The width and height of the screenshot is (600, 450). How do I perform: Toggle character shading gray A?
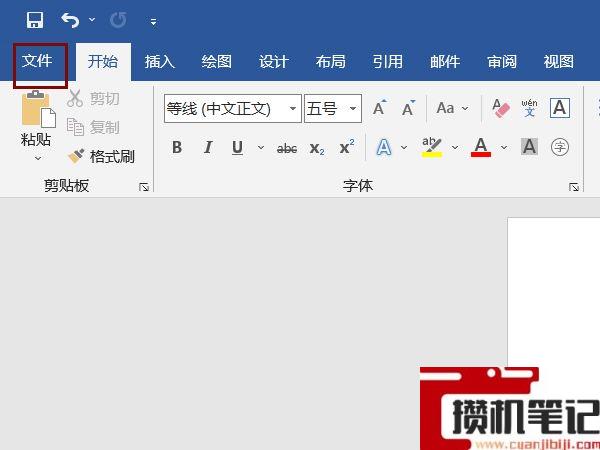click(x=530, y=147)
